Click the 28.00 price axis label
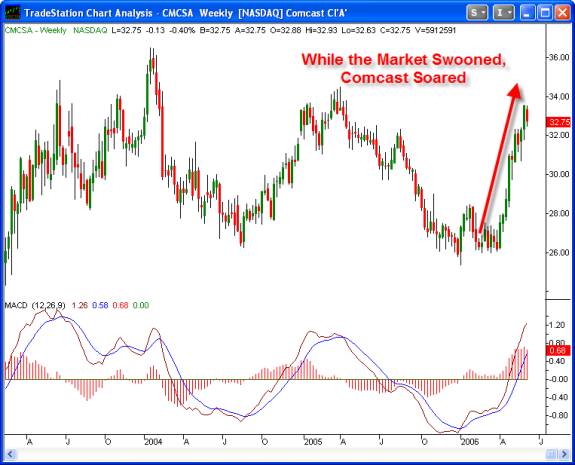575x465 pixels. [559, 213]
